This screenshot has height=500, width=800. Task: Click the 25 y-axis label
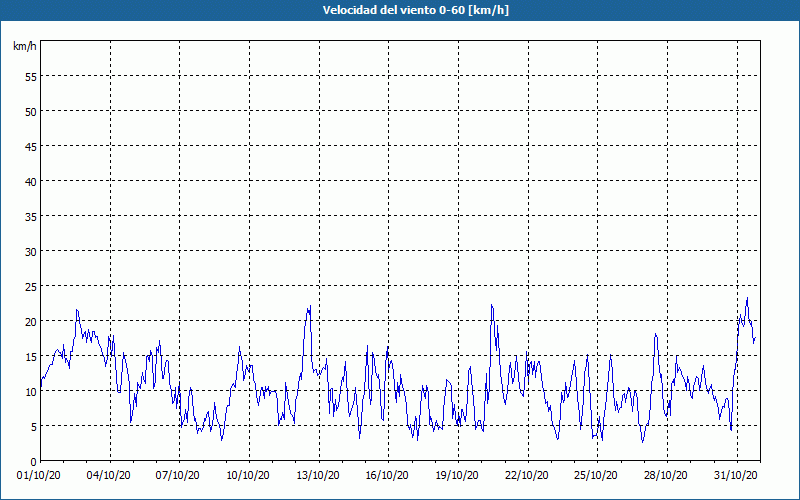[x=31, y=286]
